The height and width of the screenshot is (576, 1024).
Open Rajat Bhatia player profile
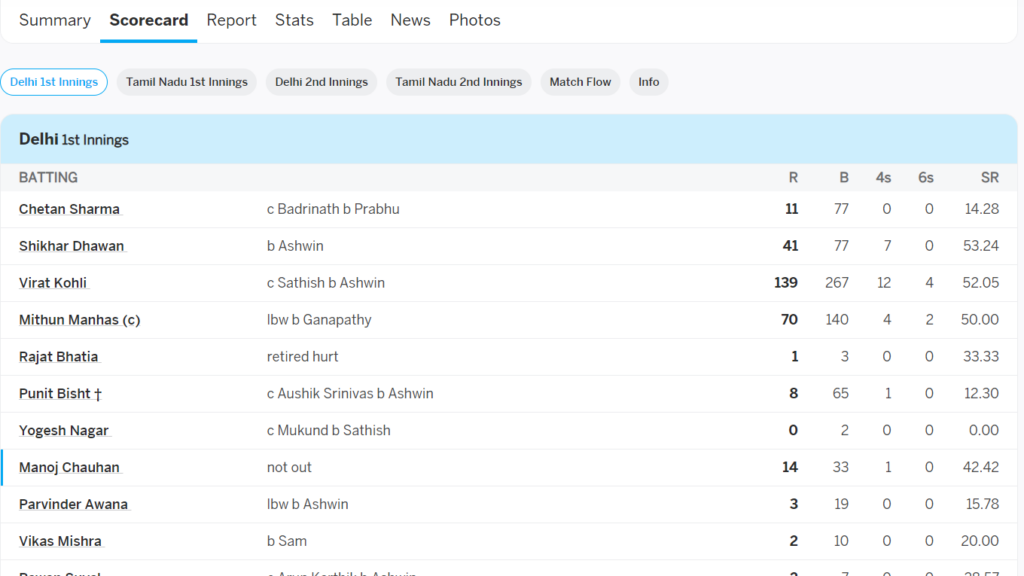click(x=59, y=357)
